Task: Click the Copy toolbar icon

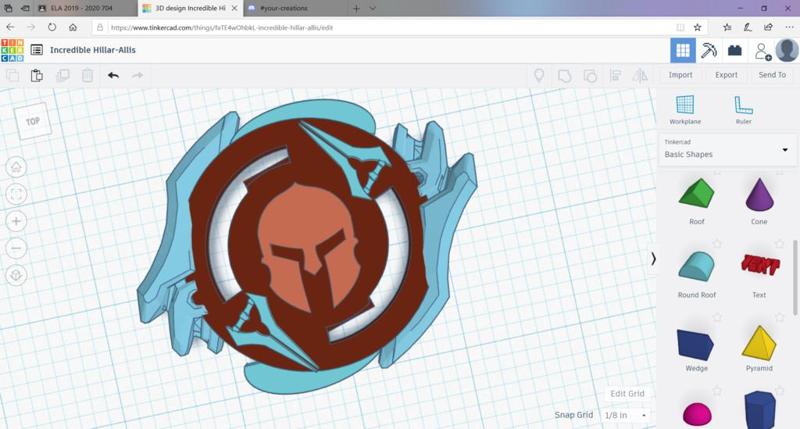Action: coord(13,75)
